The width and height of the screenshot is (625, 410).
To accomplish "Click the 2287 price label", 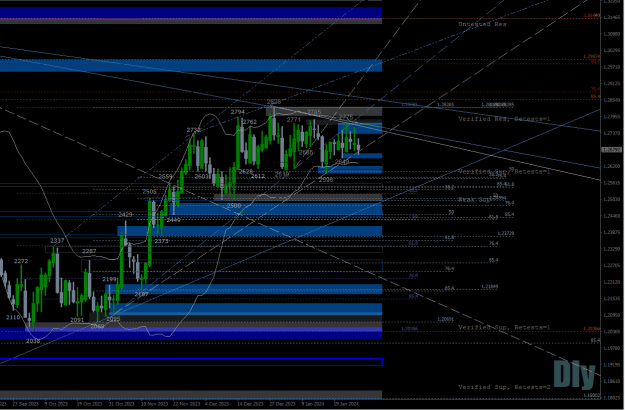I will coord(89,252).
